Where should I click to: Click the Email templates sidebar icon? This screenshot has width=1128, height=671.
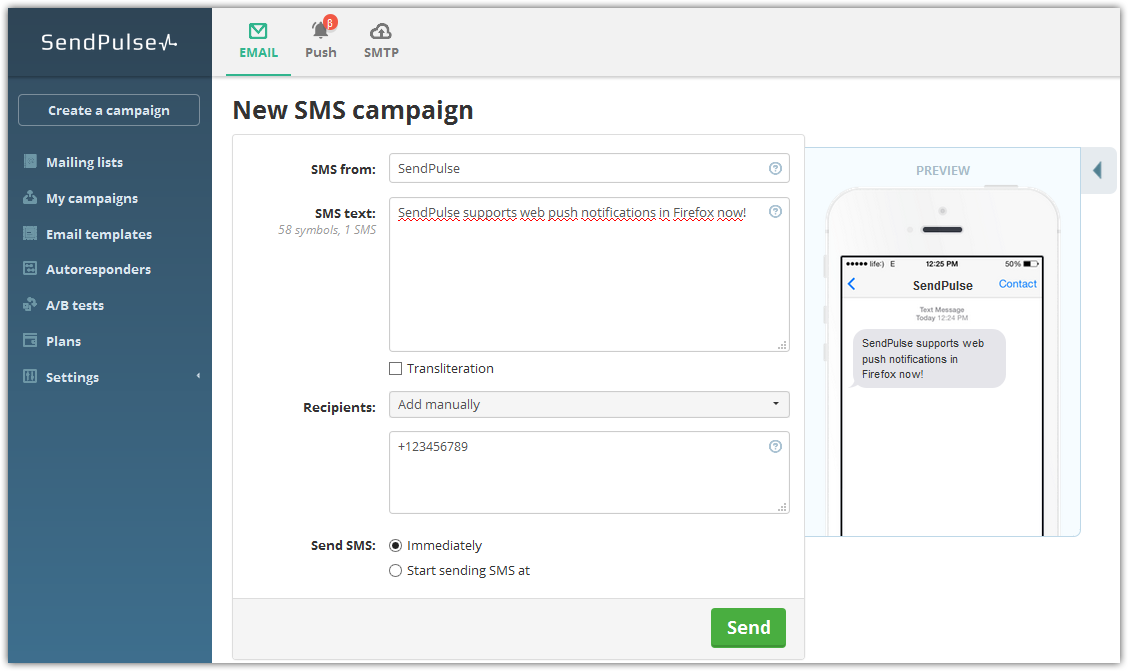coord(30,233)
